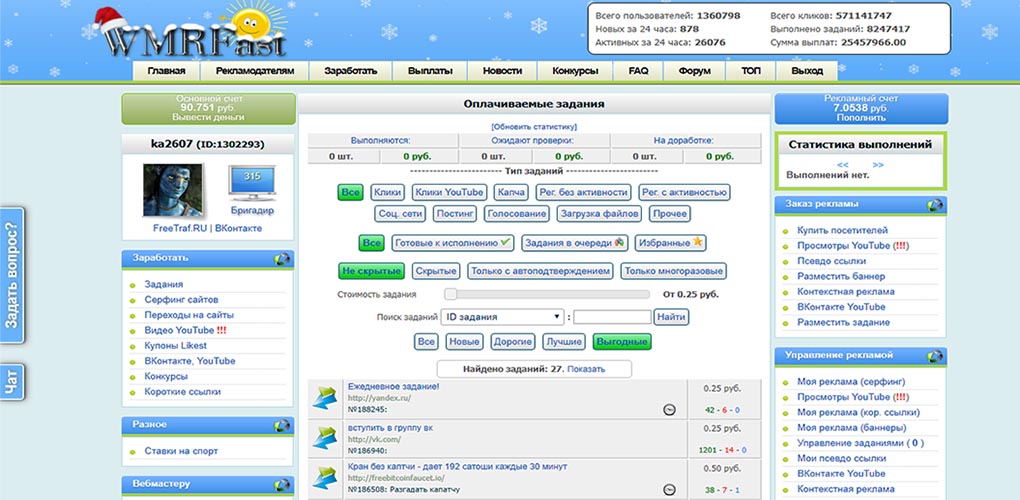Open the Задать вопрос side tab
The width and height of the screenshot is (1020, 500).
[12, 275]
